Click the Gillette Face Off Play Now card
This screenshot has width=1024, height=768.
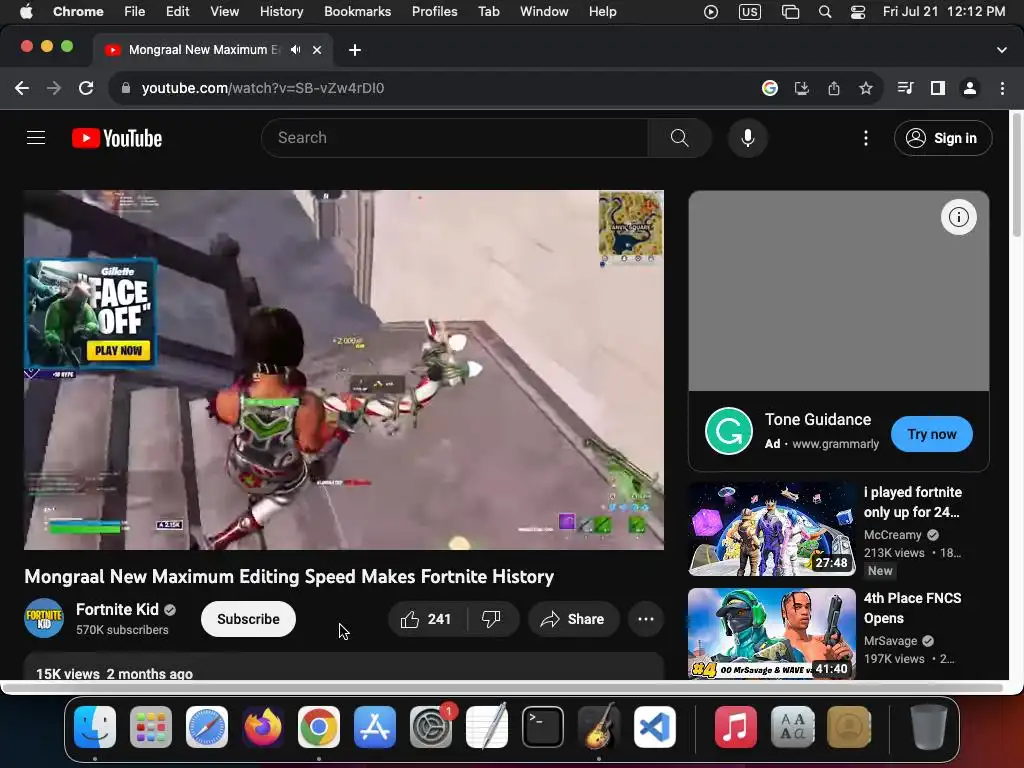pyautogui.click(x=90, y=313)
